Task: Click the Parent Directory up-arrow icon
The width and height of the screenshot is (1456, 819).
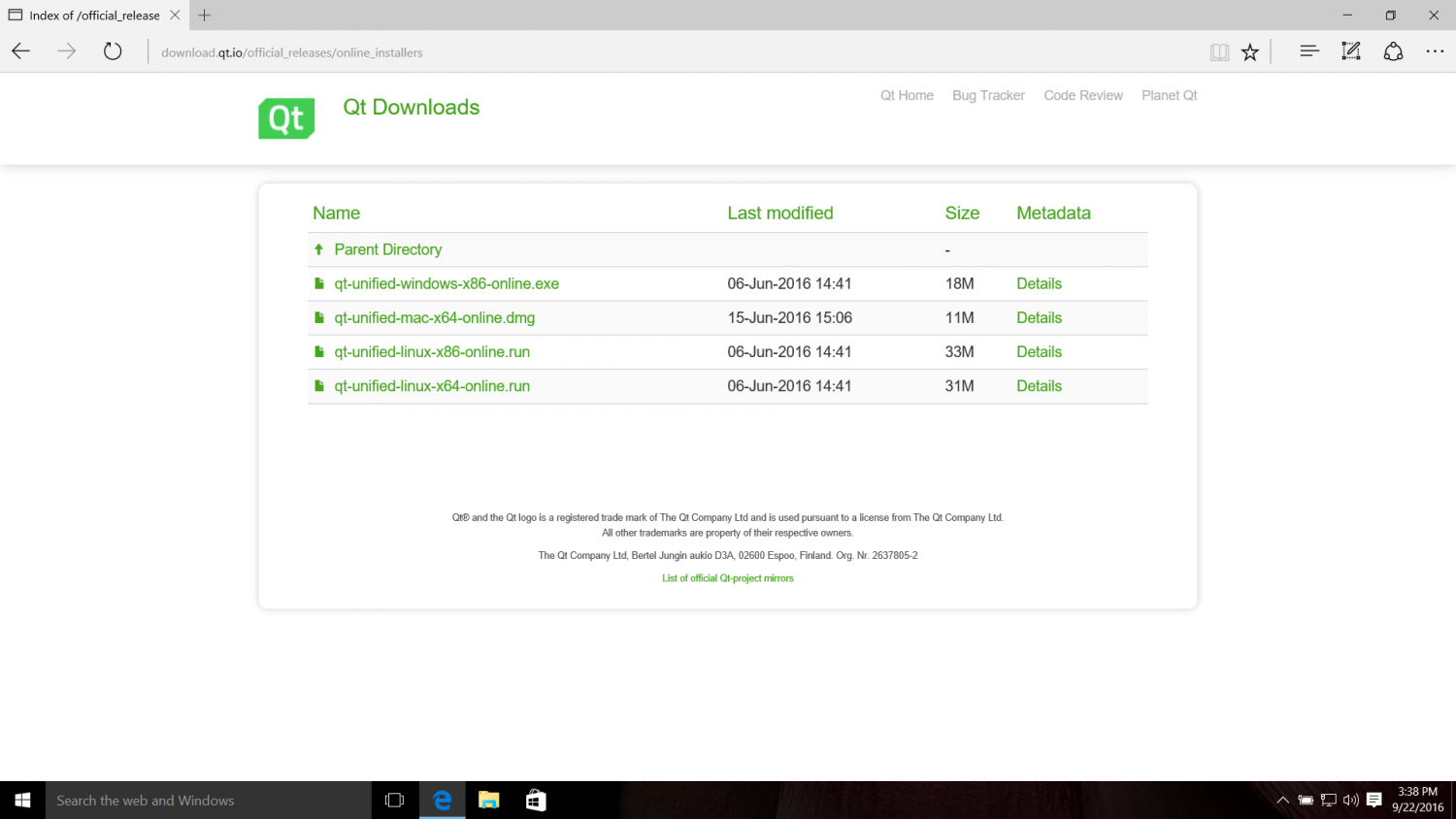Action: [318, 249]
